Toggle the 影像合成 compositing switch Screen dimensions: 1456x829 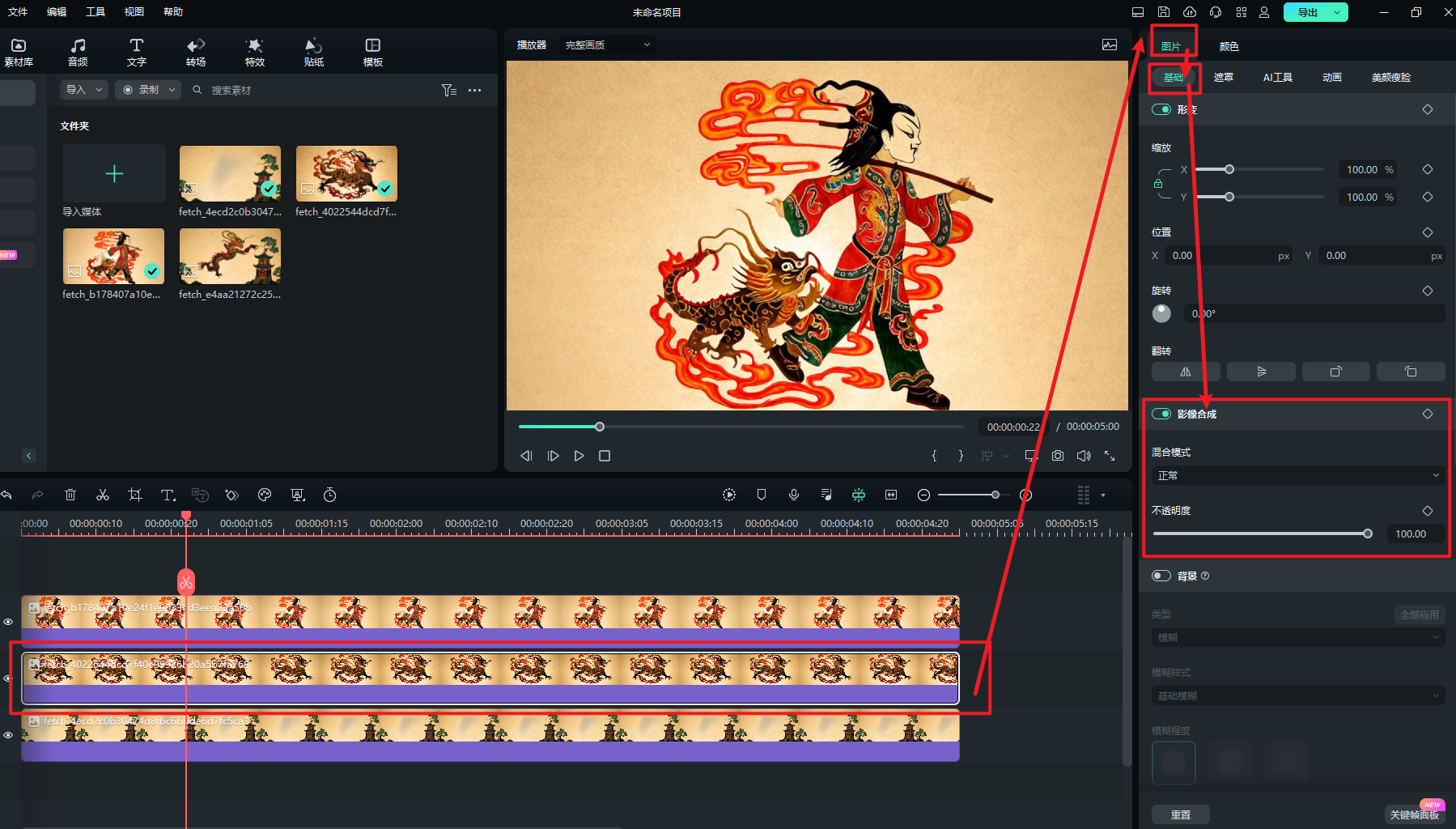point(1161,414)
